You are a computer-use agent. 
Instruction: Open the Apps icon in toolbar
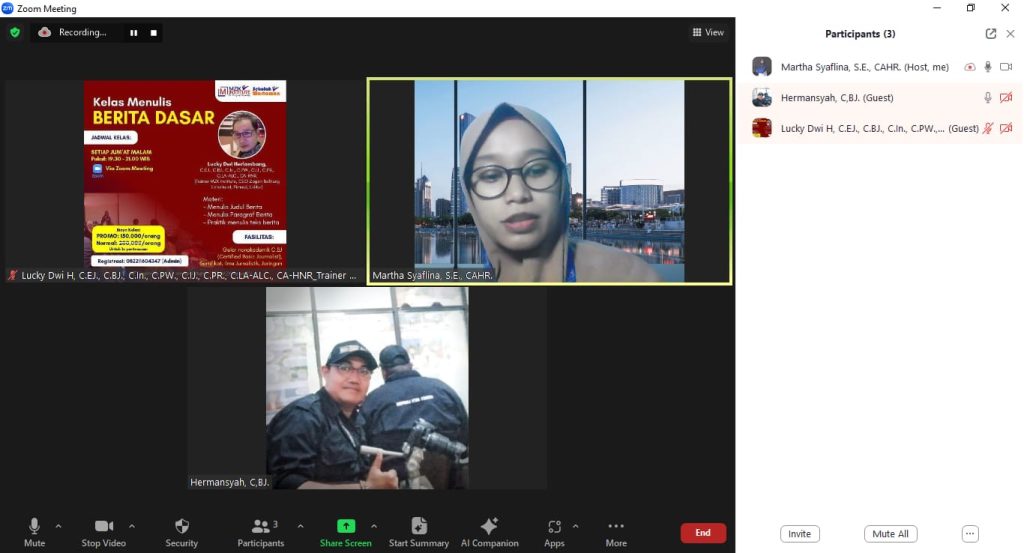554,527
